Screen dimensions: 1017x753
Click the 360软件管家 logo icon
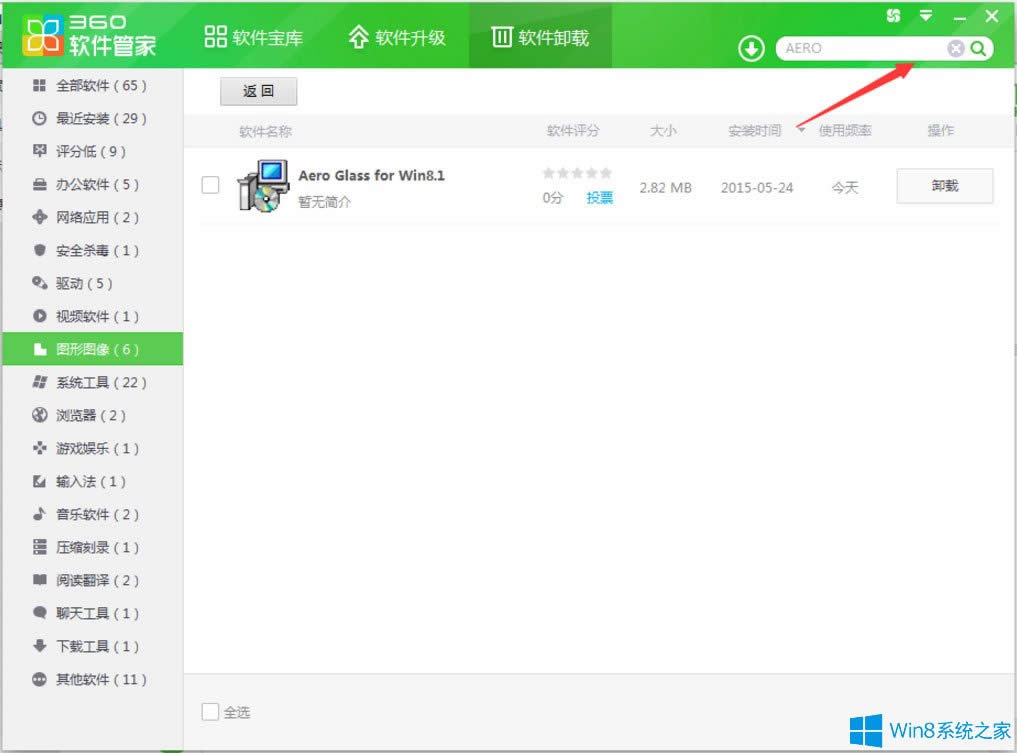[x=44, y=35]
